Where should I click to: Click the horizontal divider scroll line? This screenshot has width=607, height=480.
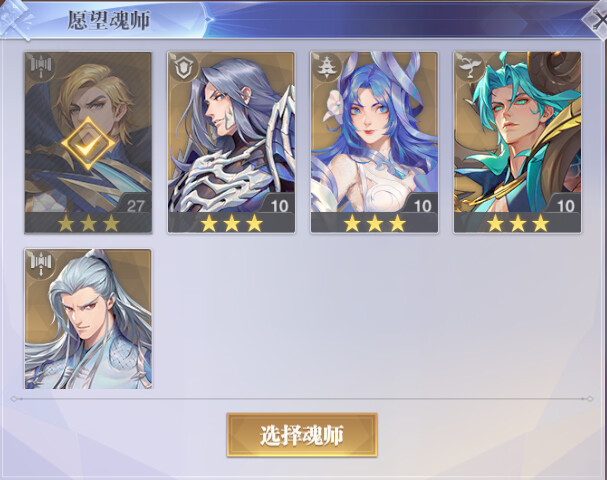point(302,398)
